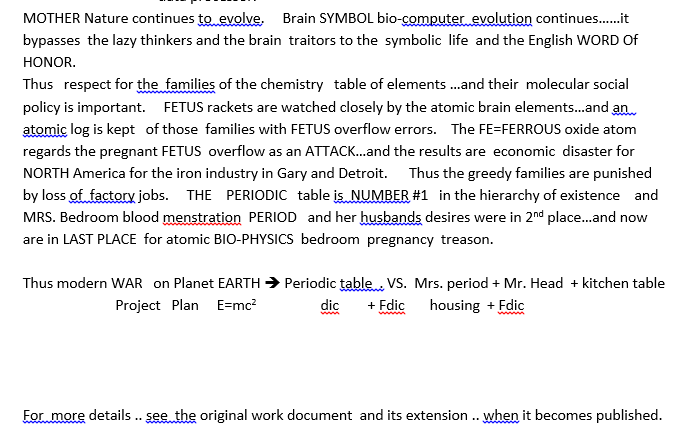Click the formula "E=mc²"

point(236,305)
